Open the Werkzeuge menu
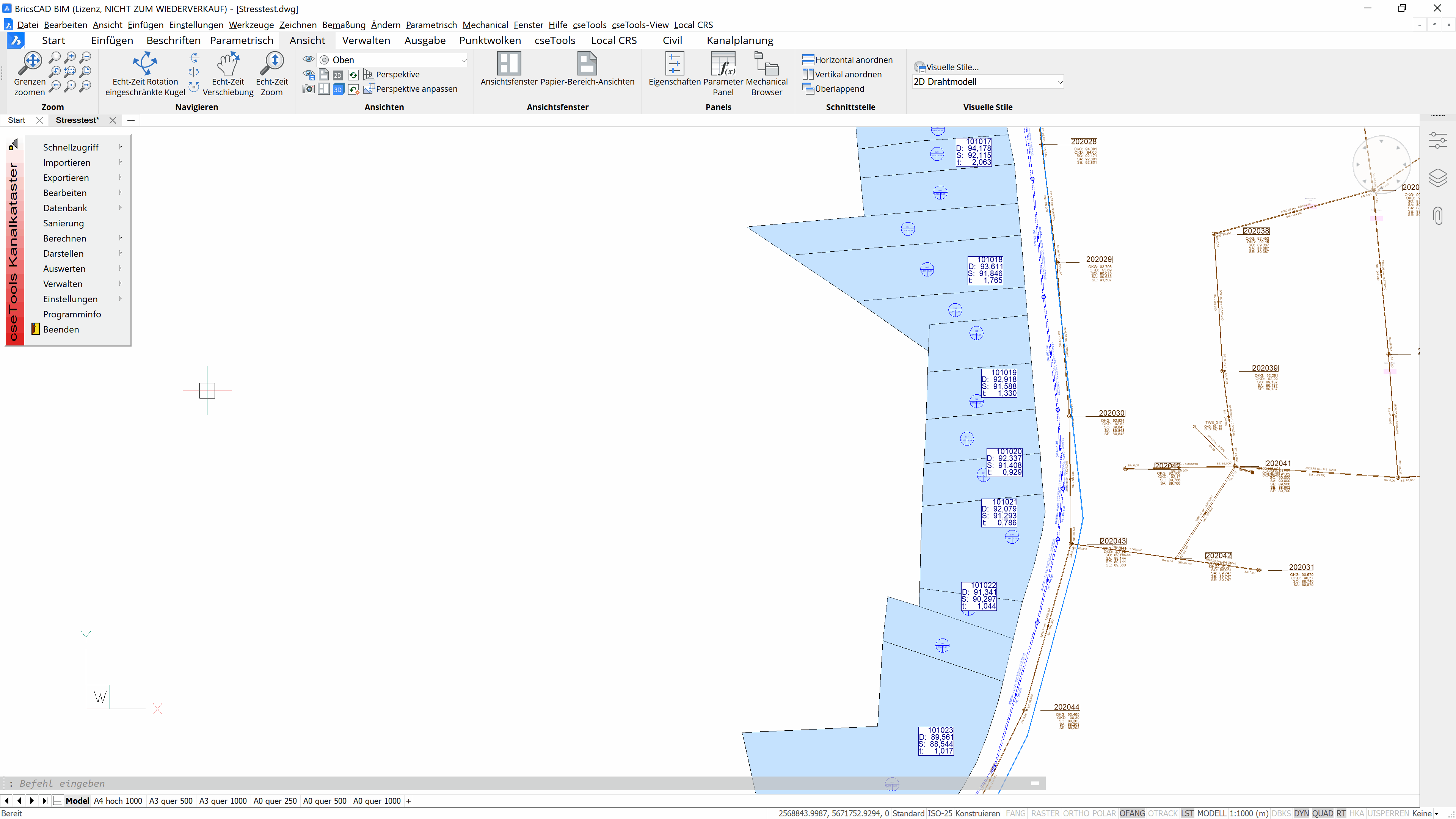The width and height of the screenshot is (1456, 819). 251,25
